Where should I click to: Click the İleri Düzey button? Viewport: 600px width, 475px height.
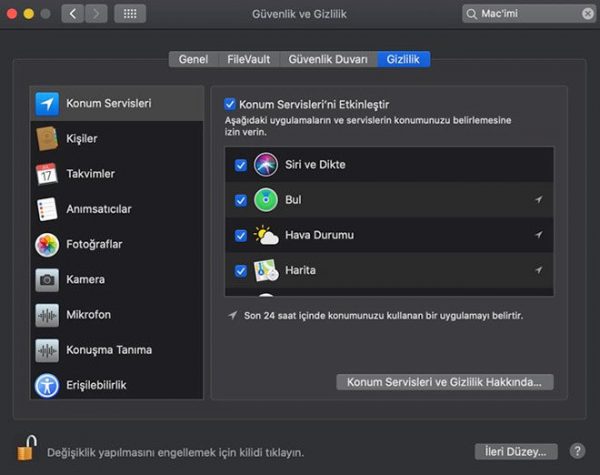click(x=516, y=452)
